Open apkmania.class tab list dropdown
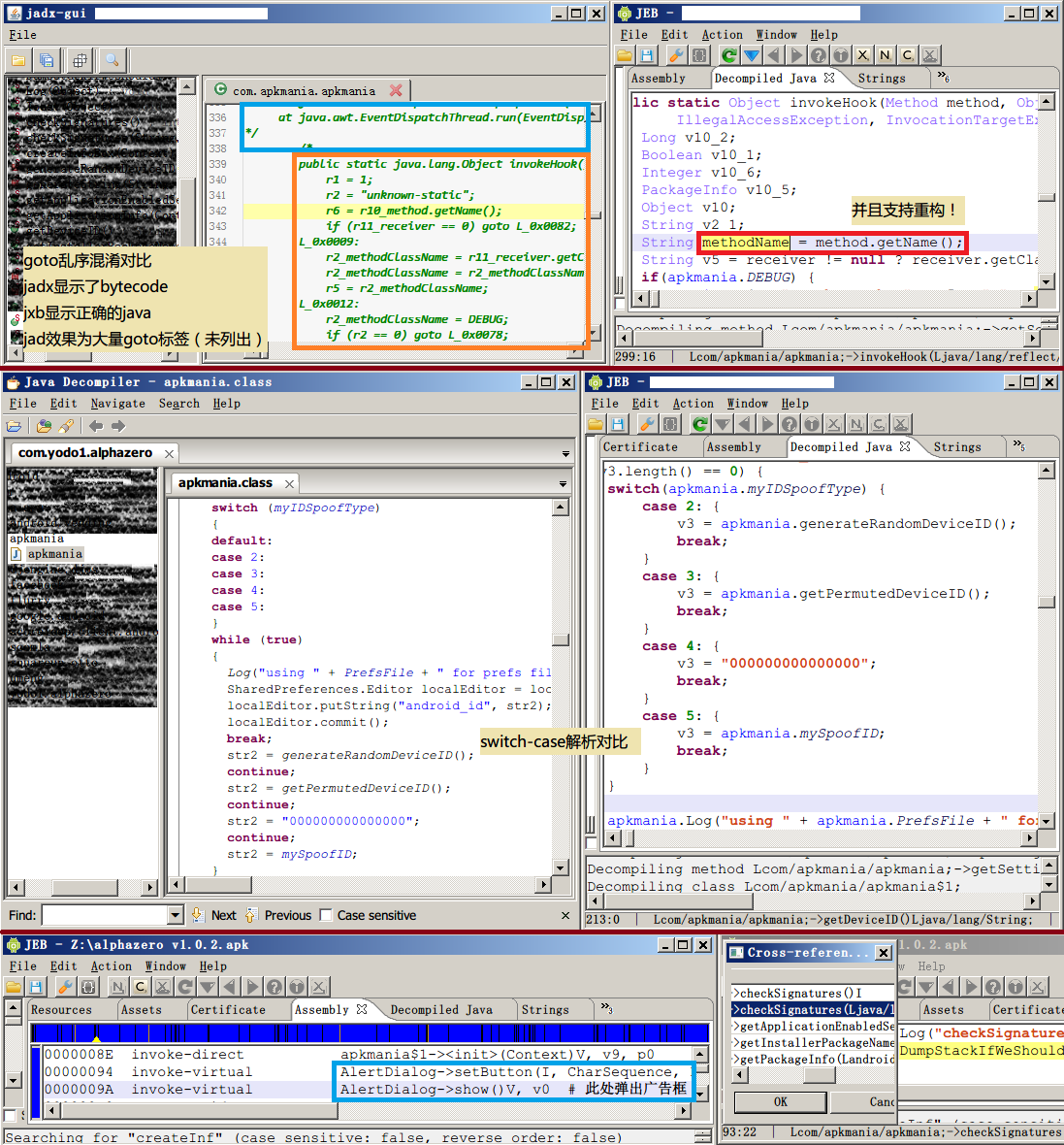This screenshot has width=1064, height=1145. (563, 484)
